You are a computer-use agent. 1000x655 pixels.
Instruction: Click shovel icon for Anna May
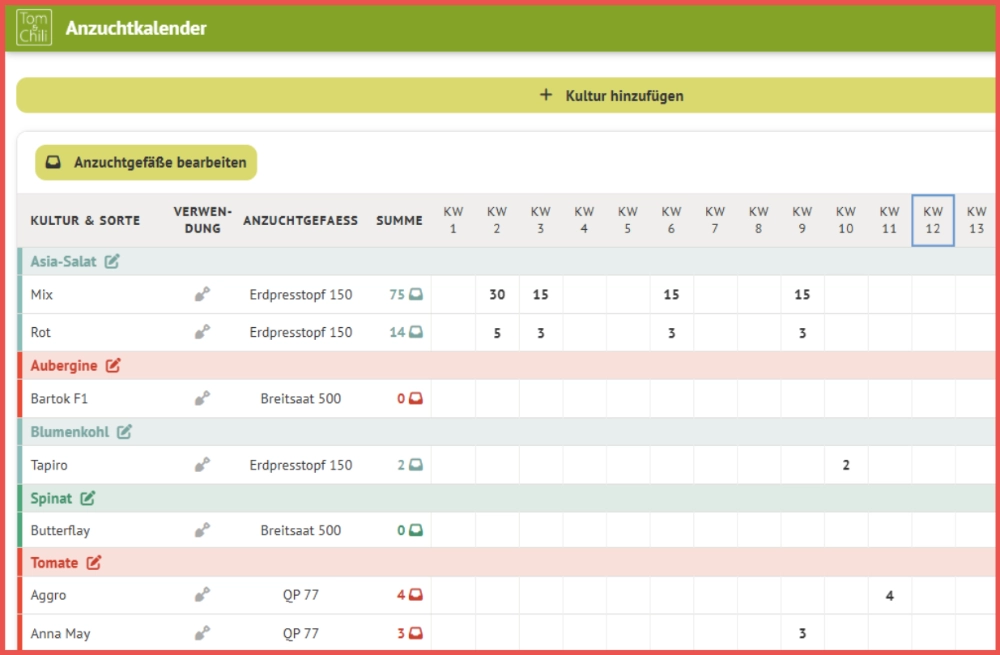pyautogui.click(x=202, y=633)
